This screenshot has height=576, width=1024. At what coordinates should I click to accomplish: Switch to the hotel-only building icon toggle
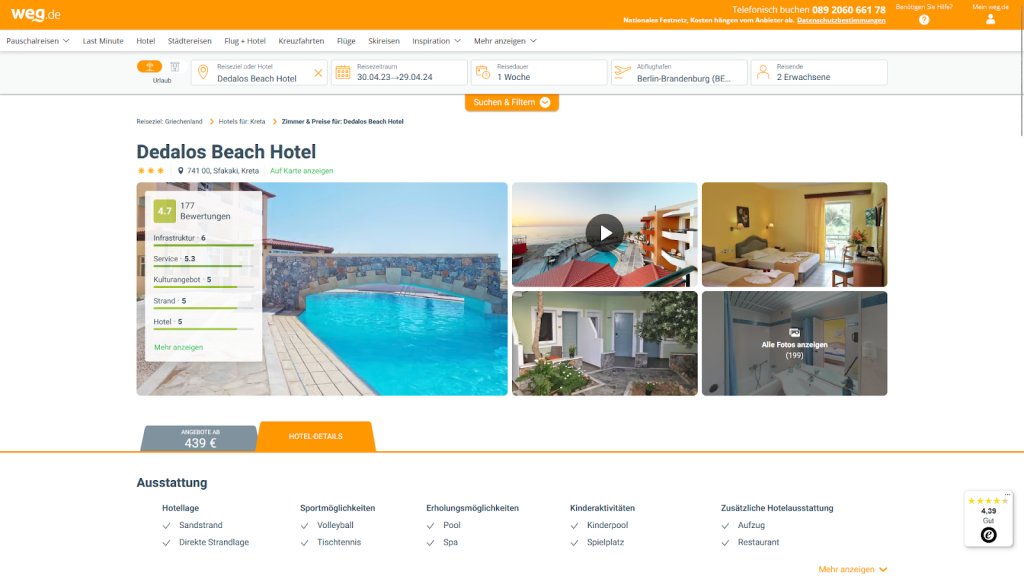(175, 67)
